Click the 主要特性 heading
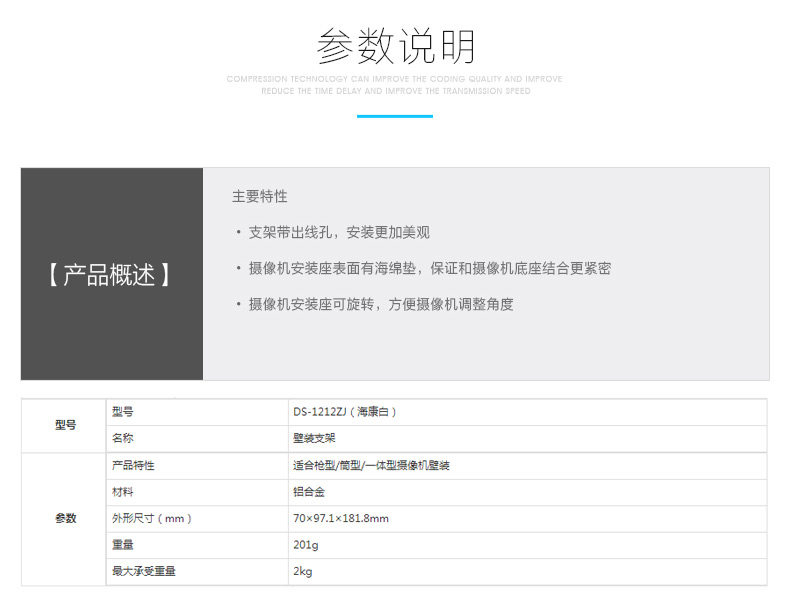Image resolution: width=790 pixels, height=604 pixels. tap(259, 196)
